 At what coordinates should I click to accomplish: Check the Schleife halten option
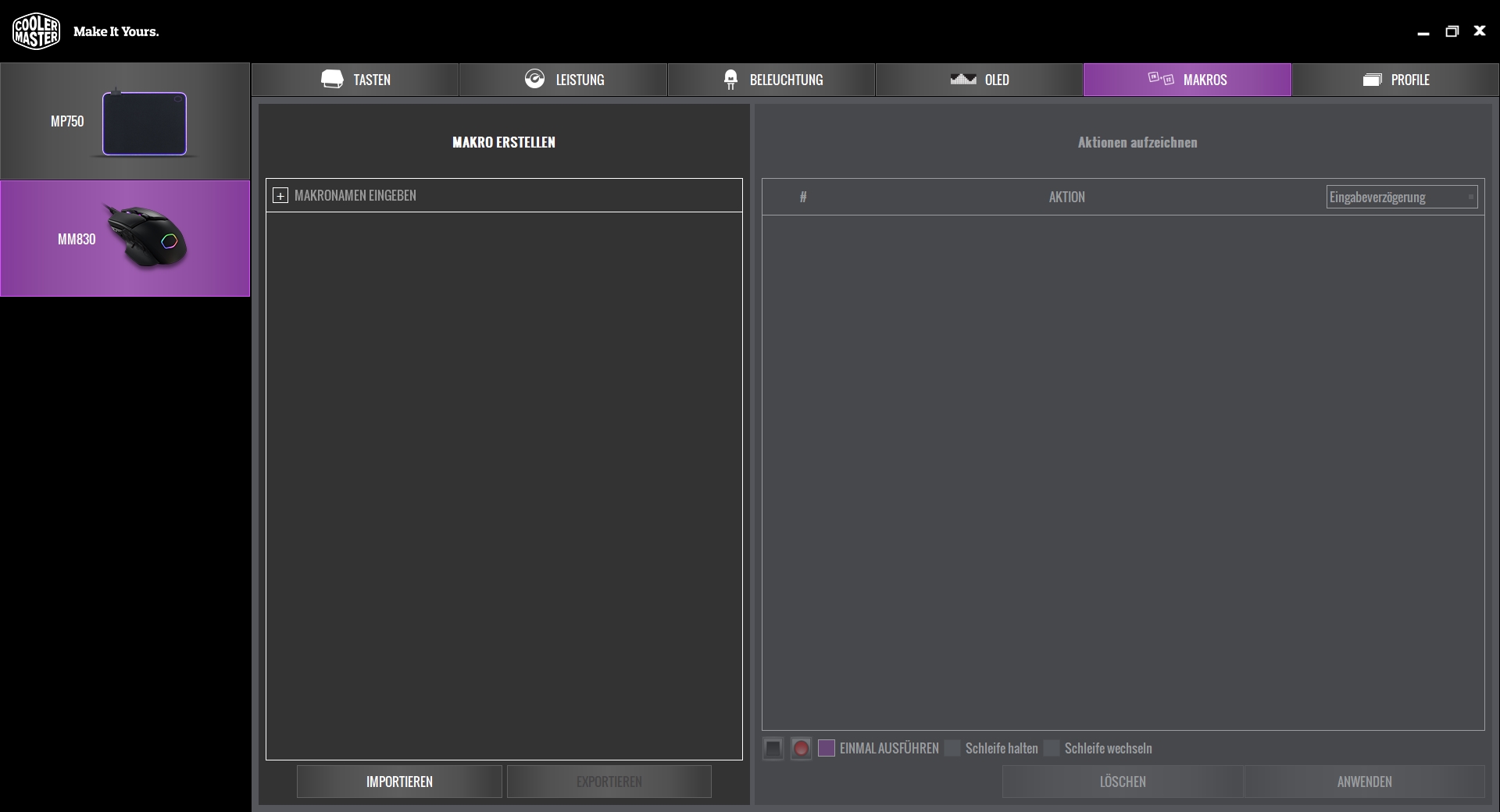click(952, 749)
